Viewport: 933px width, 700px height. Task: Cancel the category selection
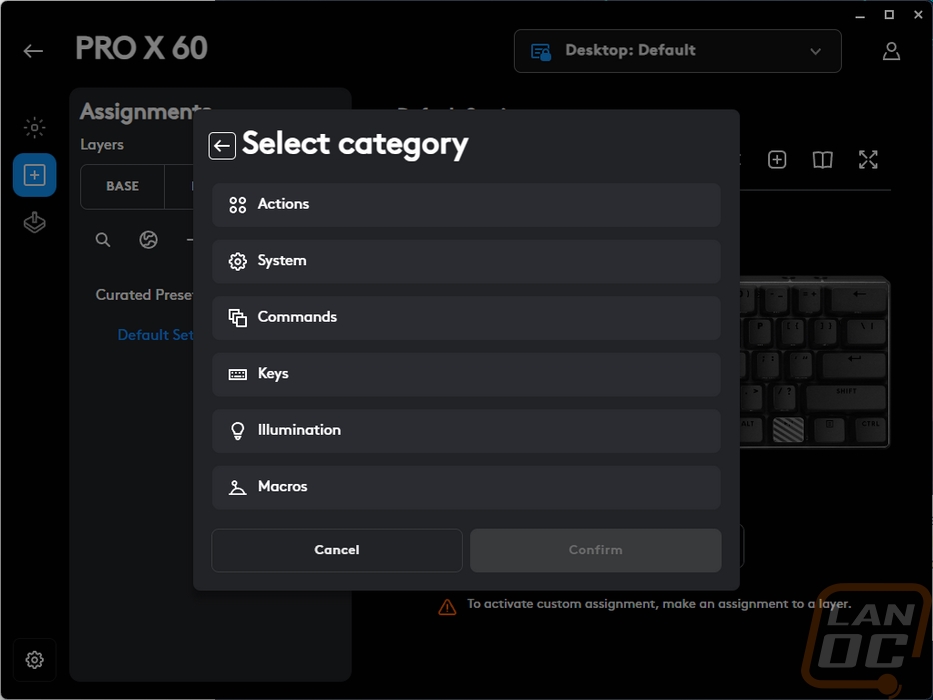pos(337,550)
